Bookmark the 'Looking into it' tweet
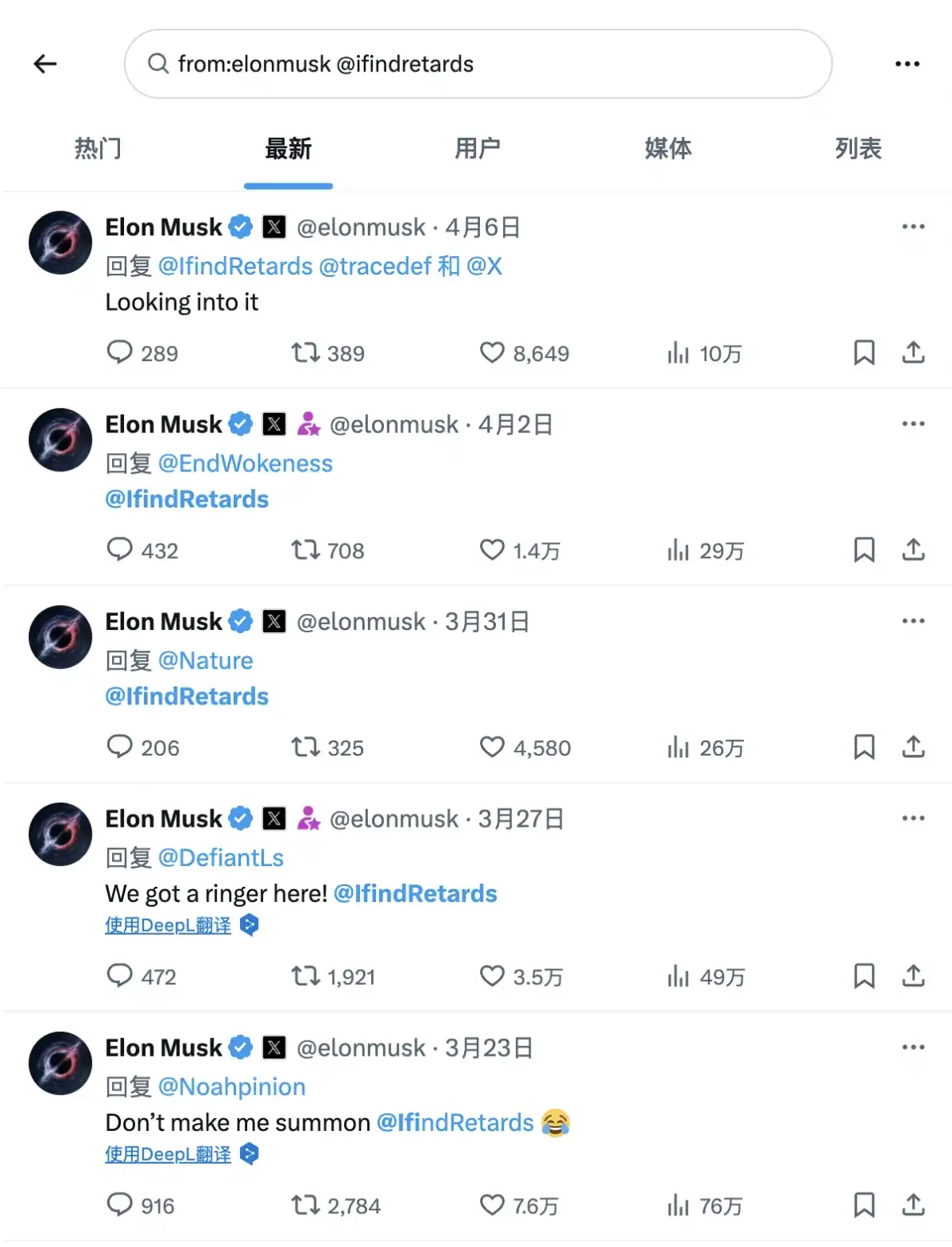The width and height of the screenshot is (952, 1247). 864,352
